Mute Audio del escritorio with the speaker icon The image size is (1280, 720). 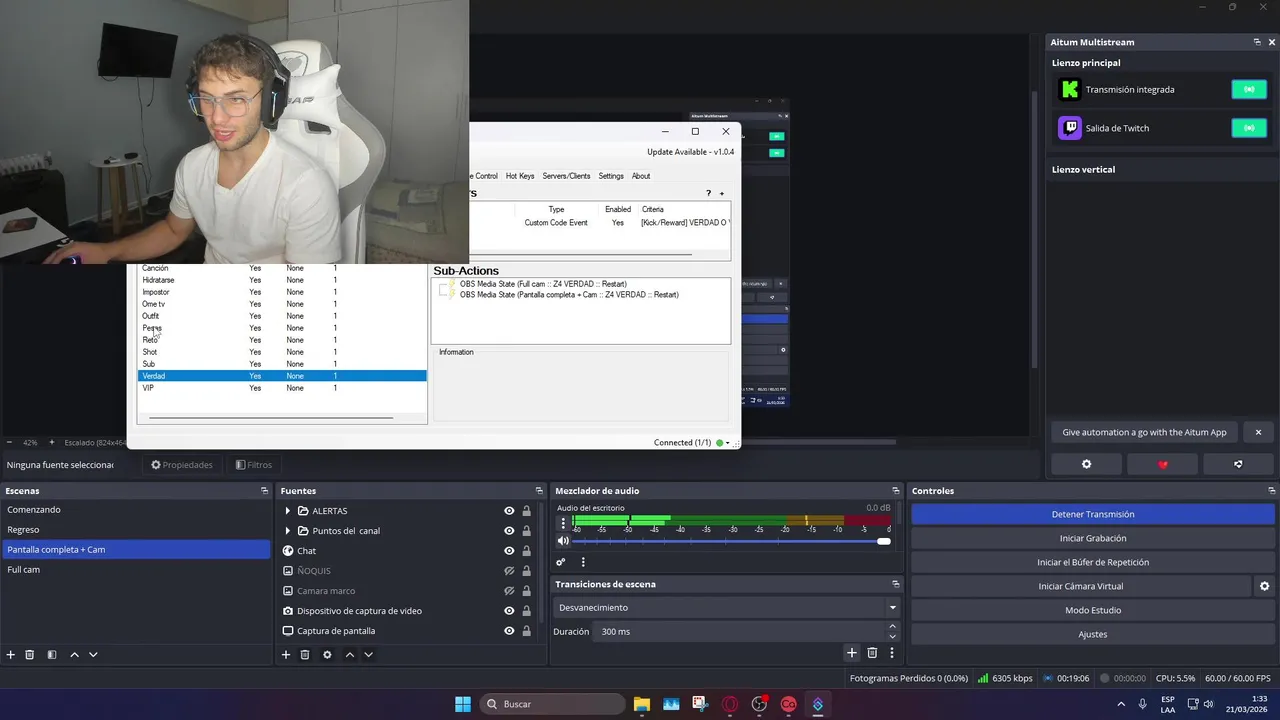(x=563, y=541)
